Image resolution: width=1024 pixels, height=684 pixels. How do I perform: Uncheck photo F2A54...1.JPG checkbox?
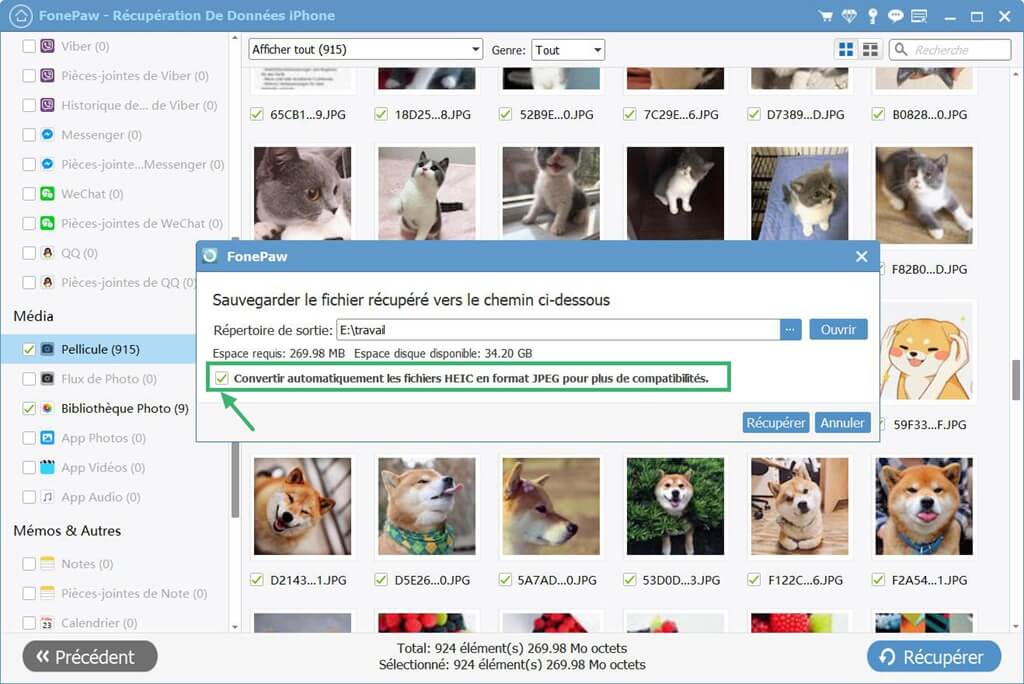(x=878, y=579)
